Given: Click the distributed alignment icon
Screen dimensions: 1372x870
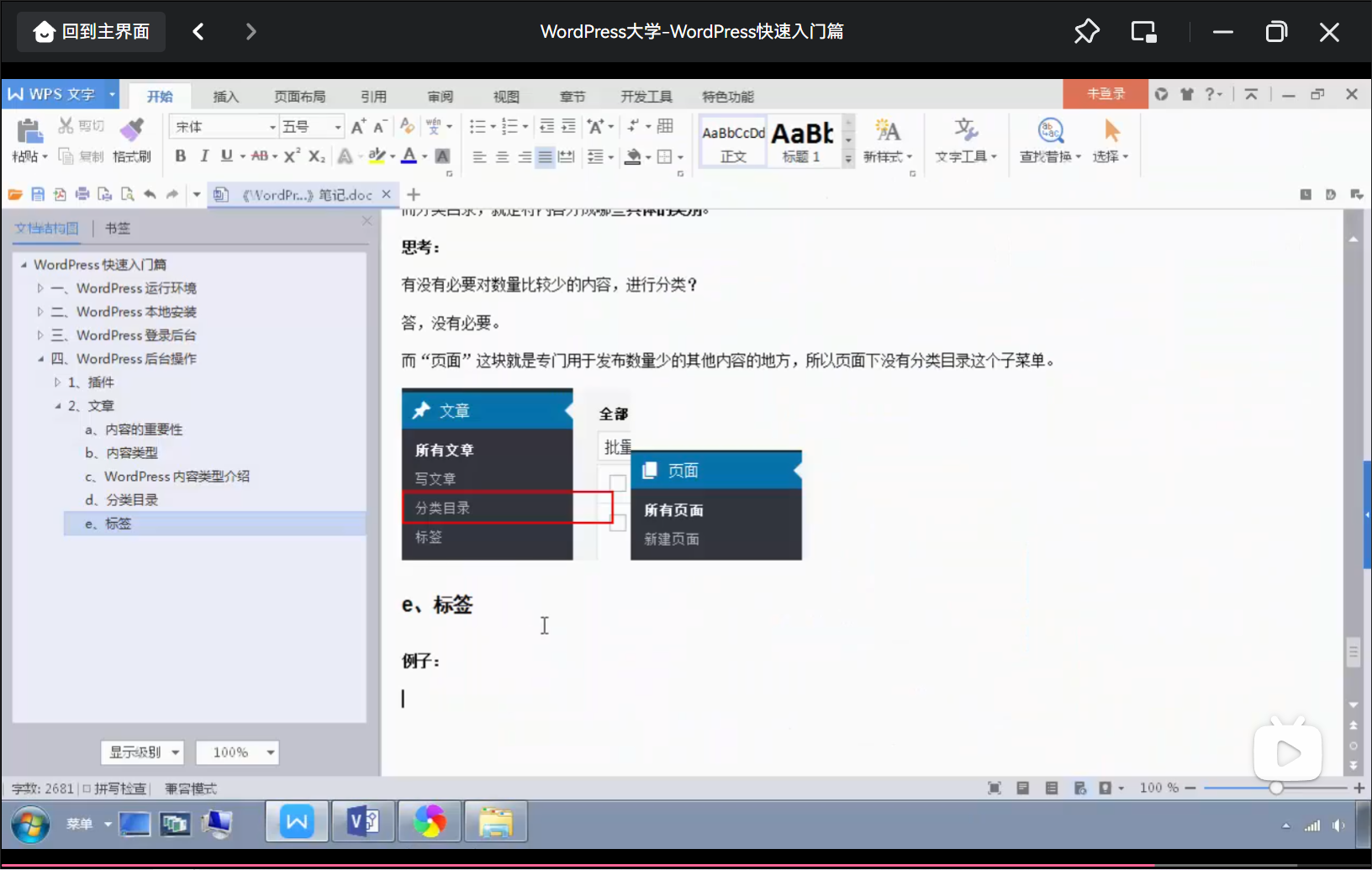Looking at the screenshot, I should (567, 156).
